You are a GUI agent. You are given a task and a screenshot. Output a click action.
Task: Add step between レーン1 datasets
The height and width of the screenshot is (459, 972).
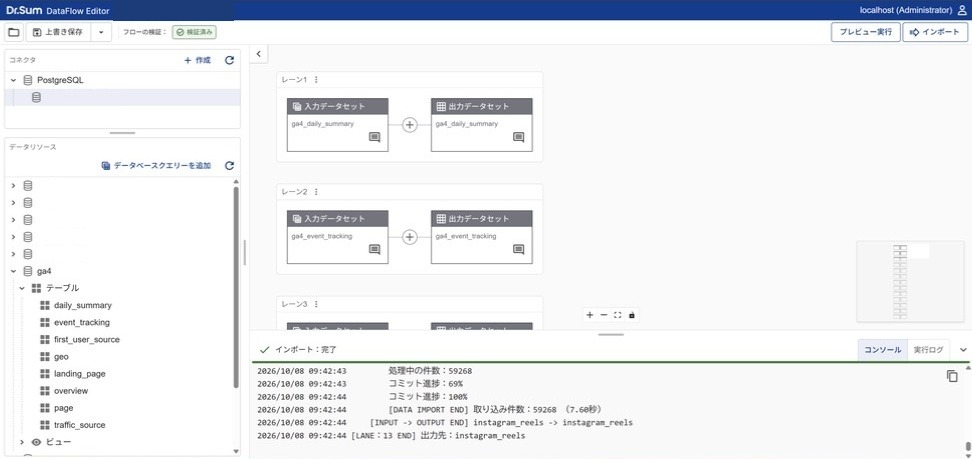point(409,125)
